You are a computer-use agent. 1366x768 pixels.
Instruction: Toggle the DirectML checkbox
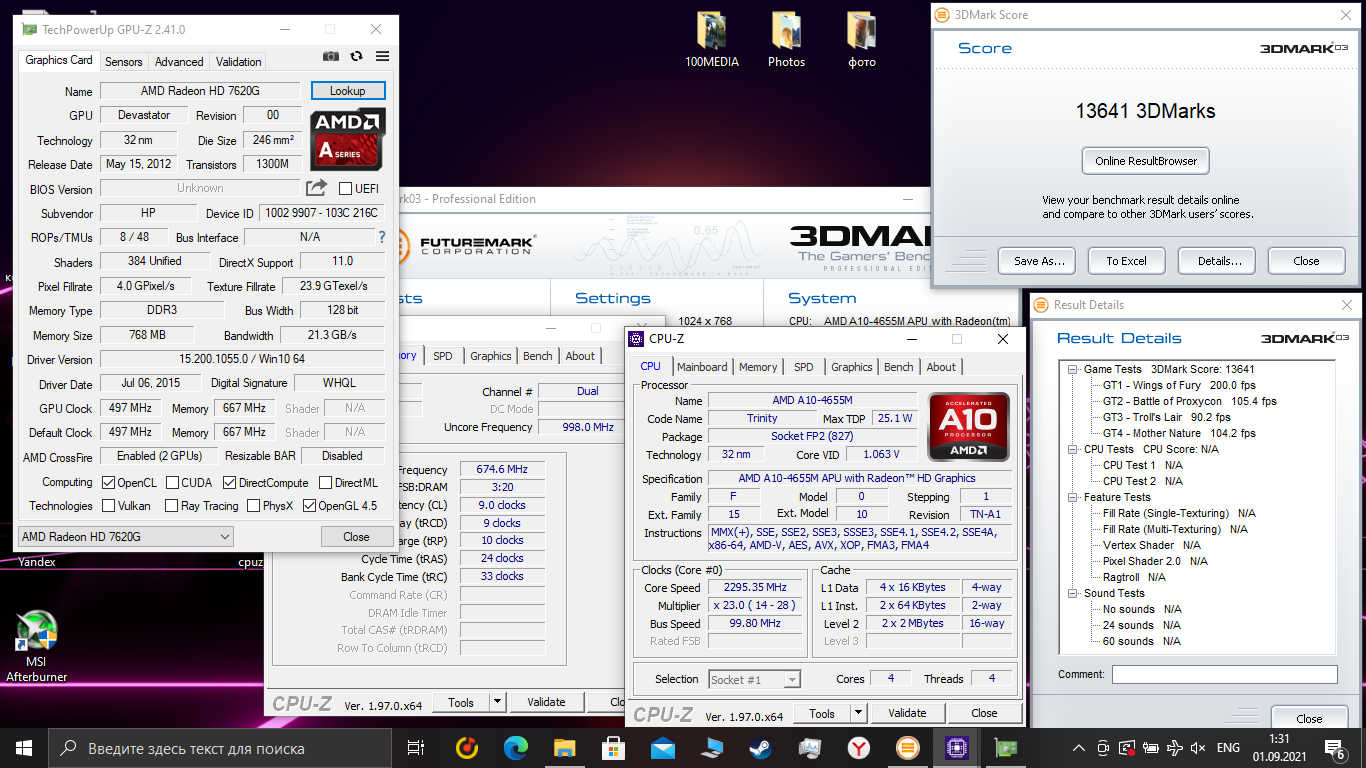tap(325, 482)
